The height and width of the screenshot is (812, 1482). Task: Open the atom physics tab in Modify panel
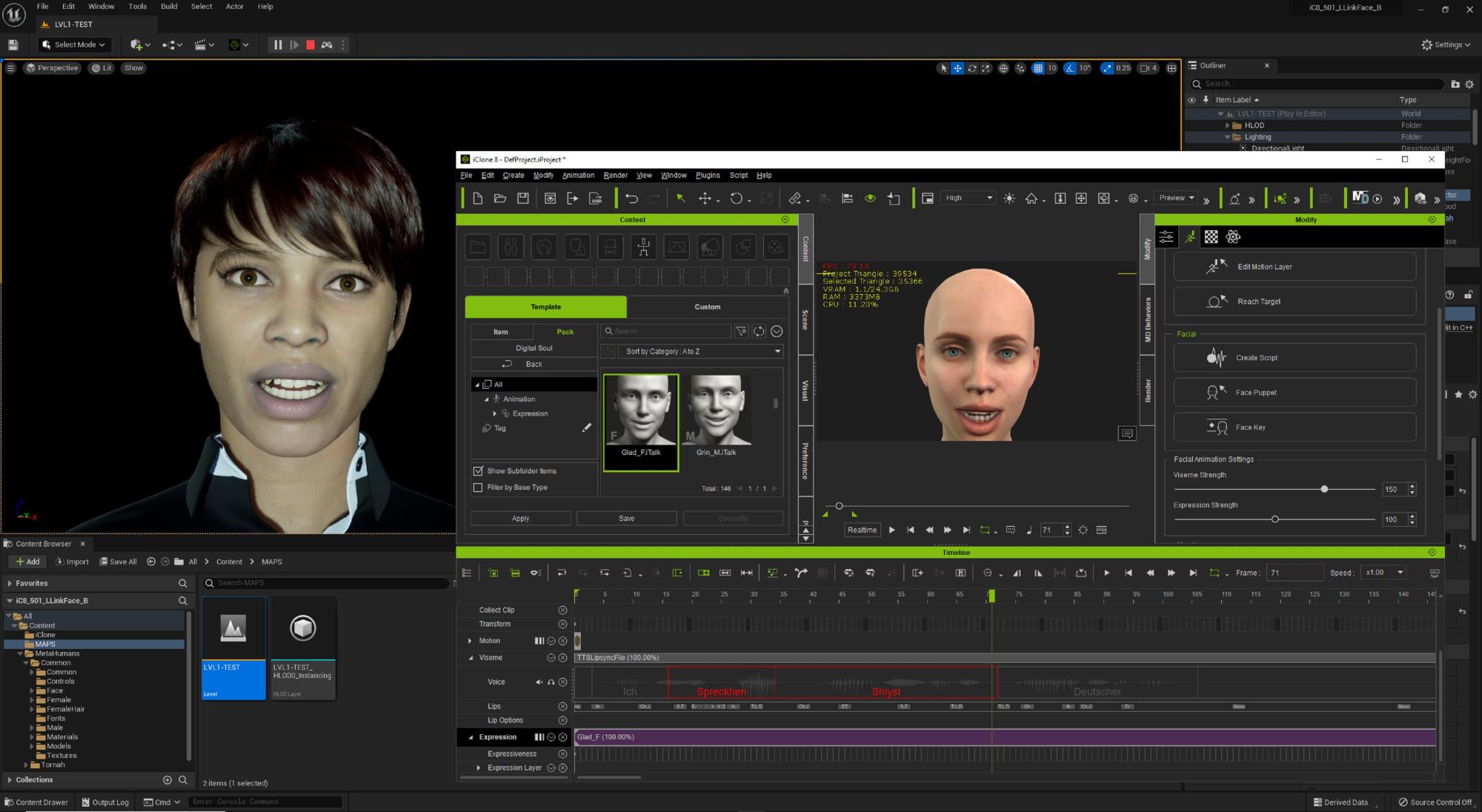(1233, 237)
